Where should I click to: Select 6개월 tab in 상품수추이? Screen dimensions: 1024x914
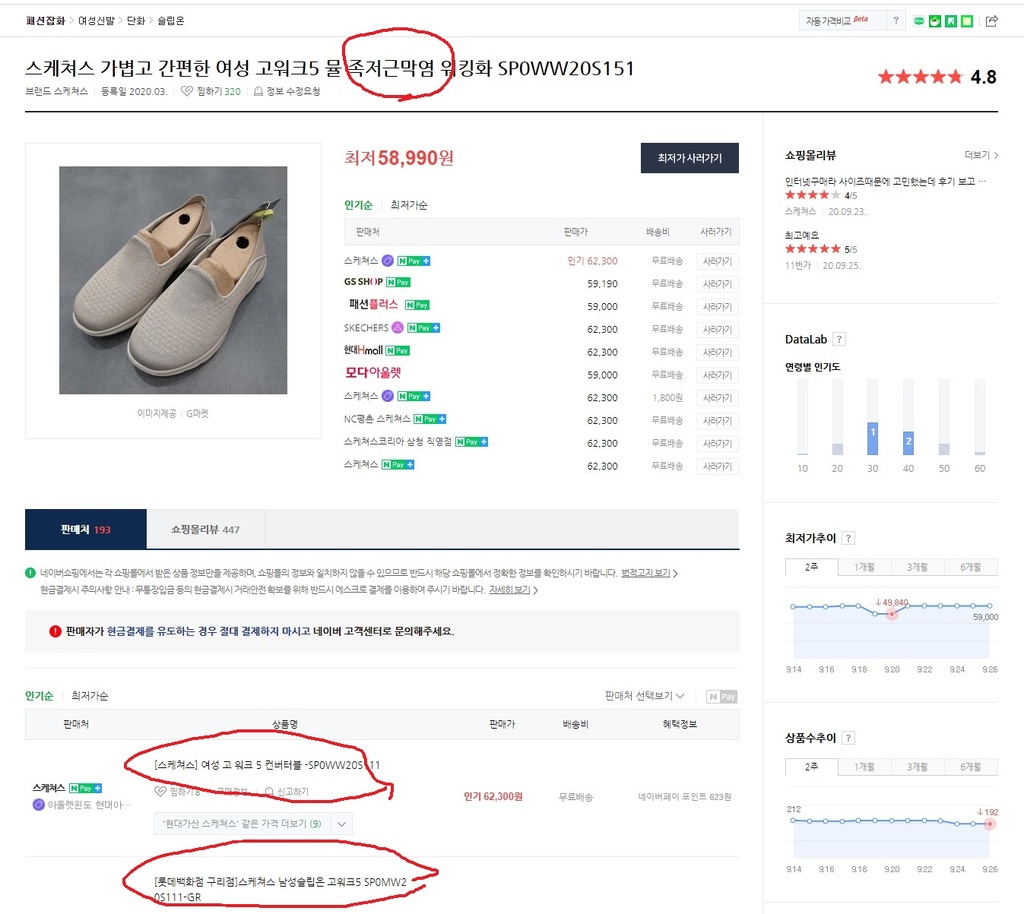(970, 766)
